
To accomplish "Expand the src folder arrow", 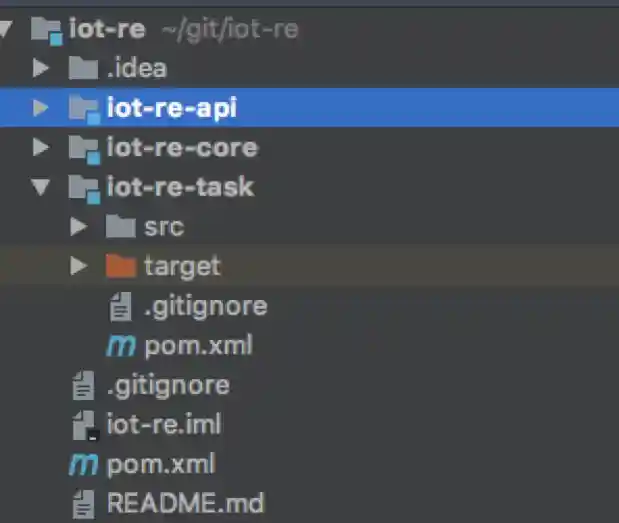I will click(80, 227).
